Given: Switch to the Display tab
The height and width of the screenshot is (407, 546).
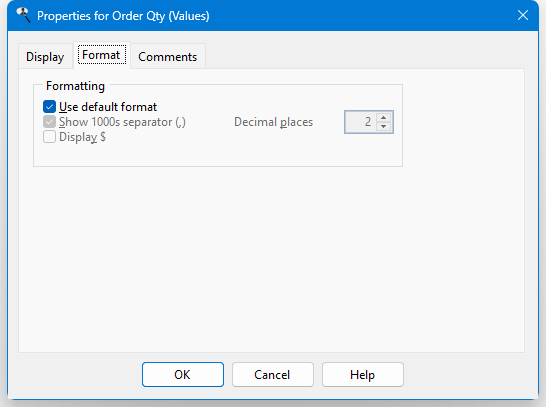Looking at the screenshot, I should [x=45, y=56].
